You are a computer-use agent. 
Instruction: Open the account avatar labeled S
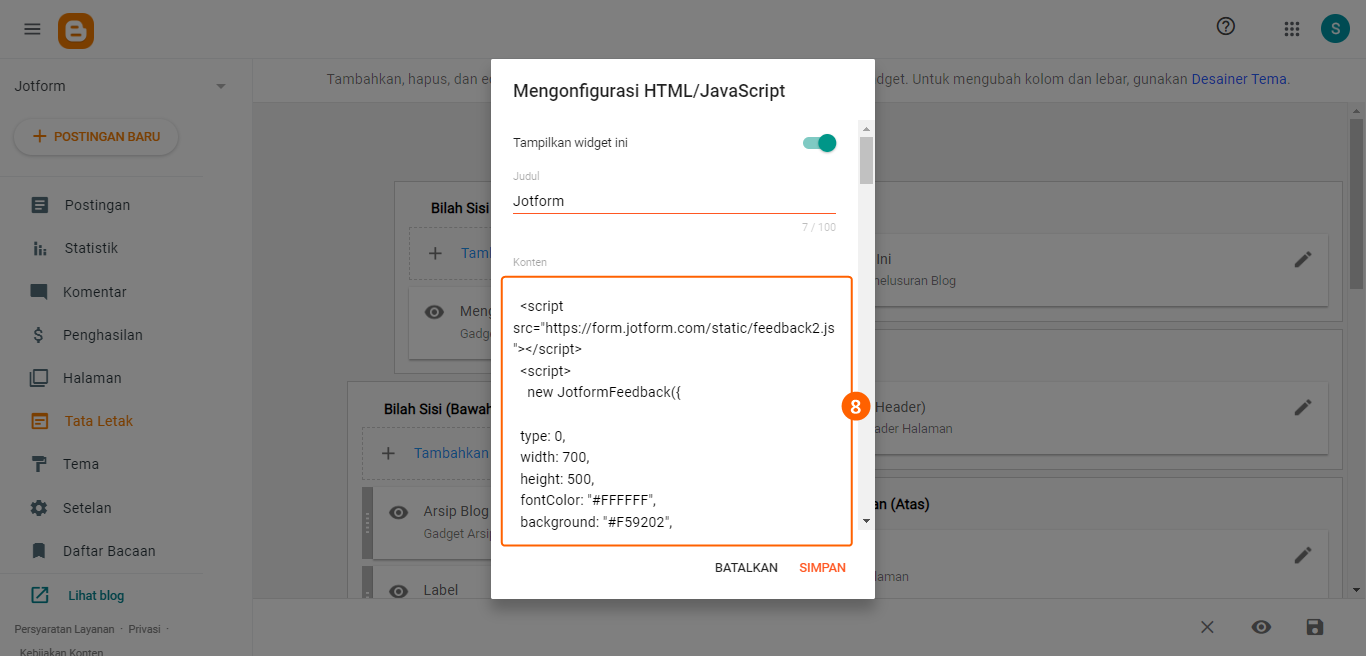click(1335, 28)
